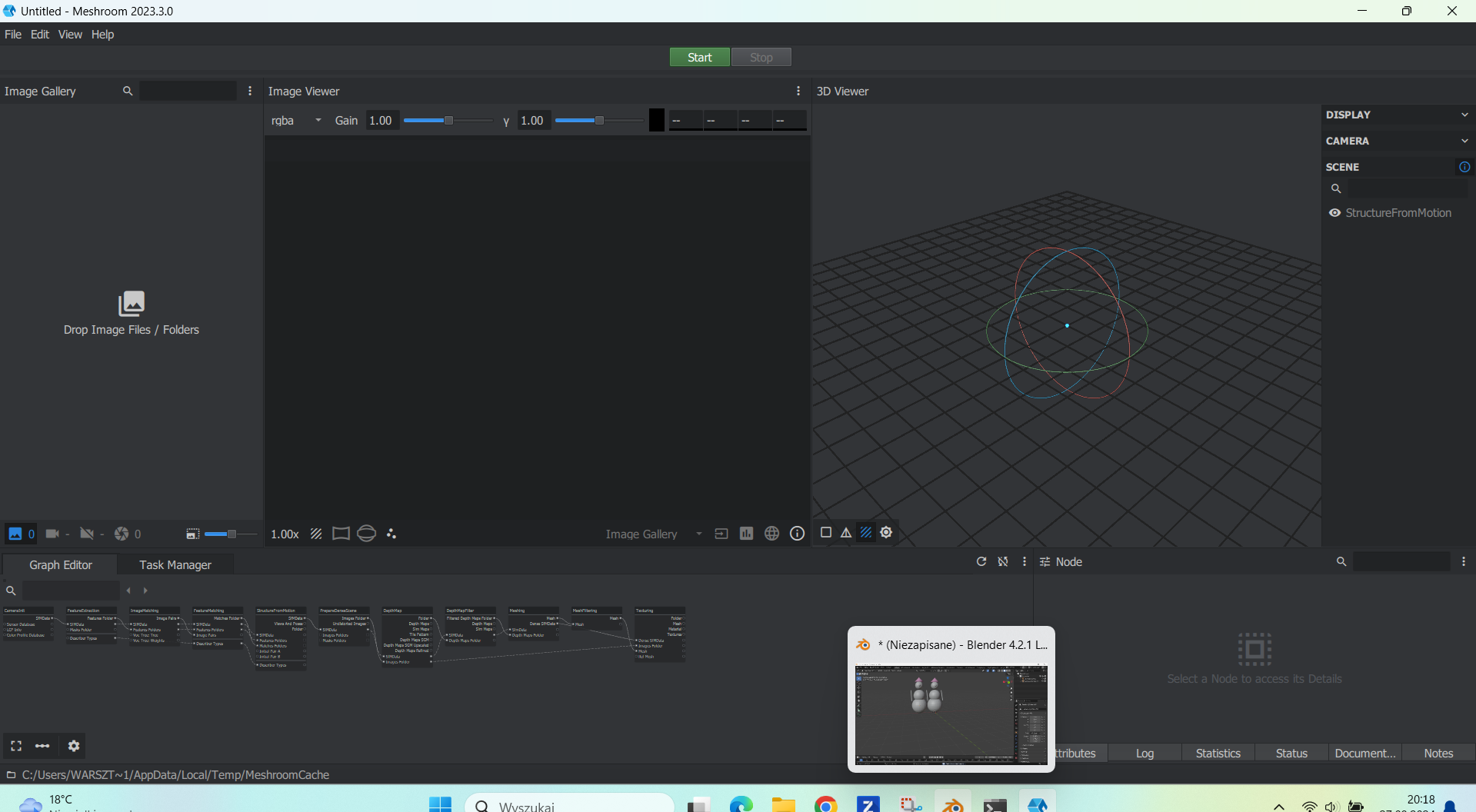Switch to the Log tab
This screenshot has height=812, width=1476.
coord(1144,754)
